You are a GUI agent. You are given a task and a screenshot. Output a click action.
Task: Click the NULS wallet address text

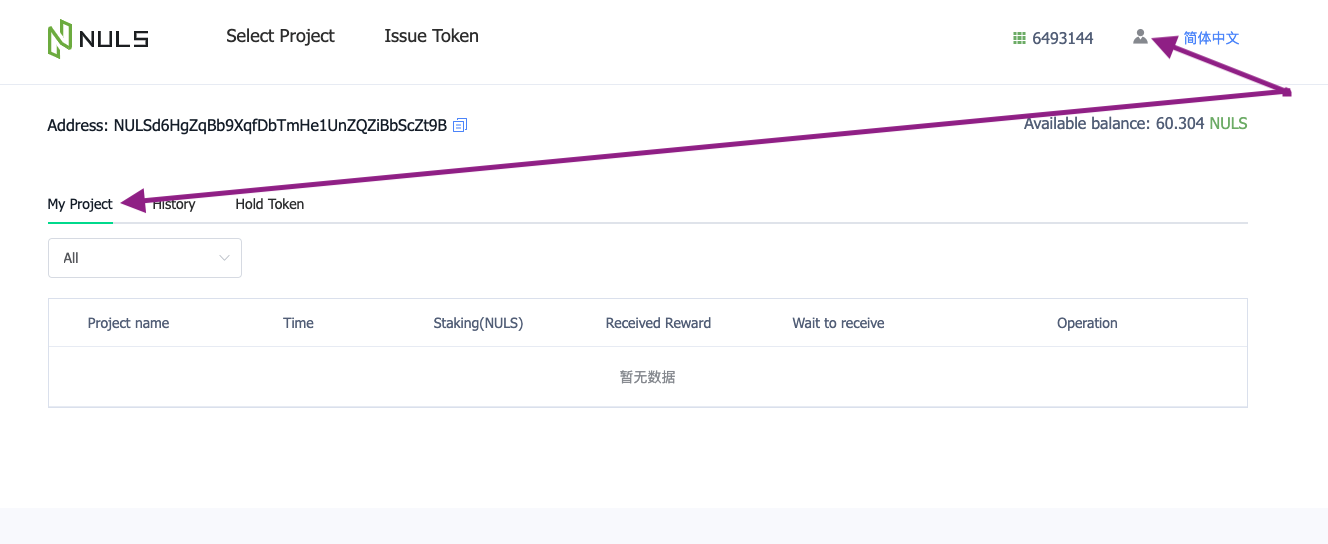[280, 125]
